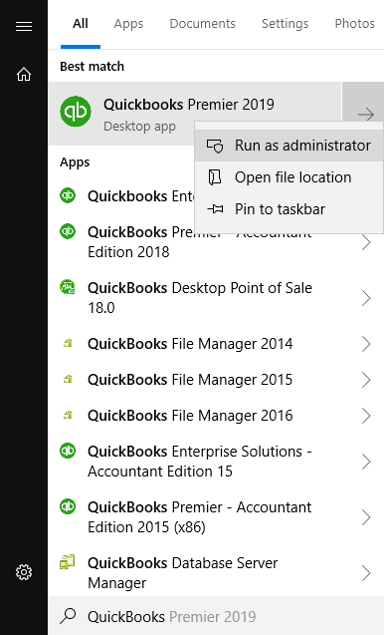
Task: Expand File Manager 2014 chevron
Action: [x=366, y=344]
